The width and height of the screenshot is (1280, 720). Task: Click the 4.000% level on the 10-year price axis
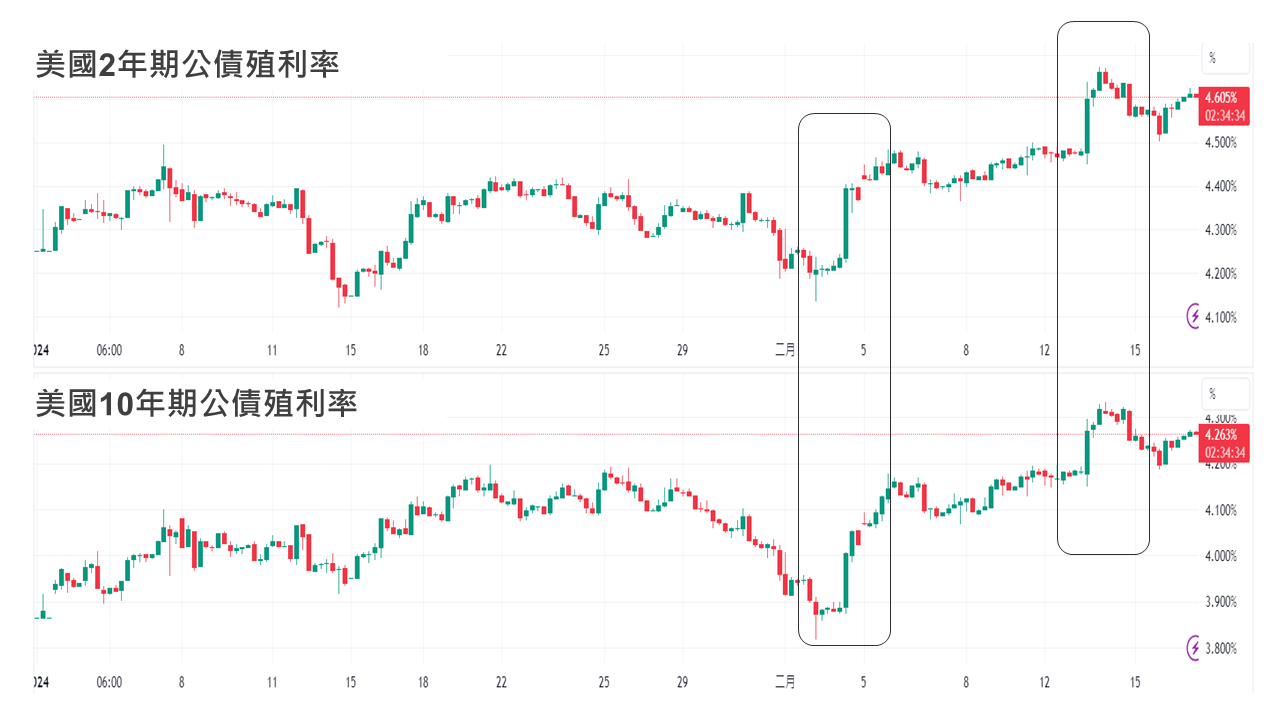pyautogui.click(x=1220, y=556)
